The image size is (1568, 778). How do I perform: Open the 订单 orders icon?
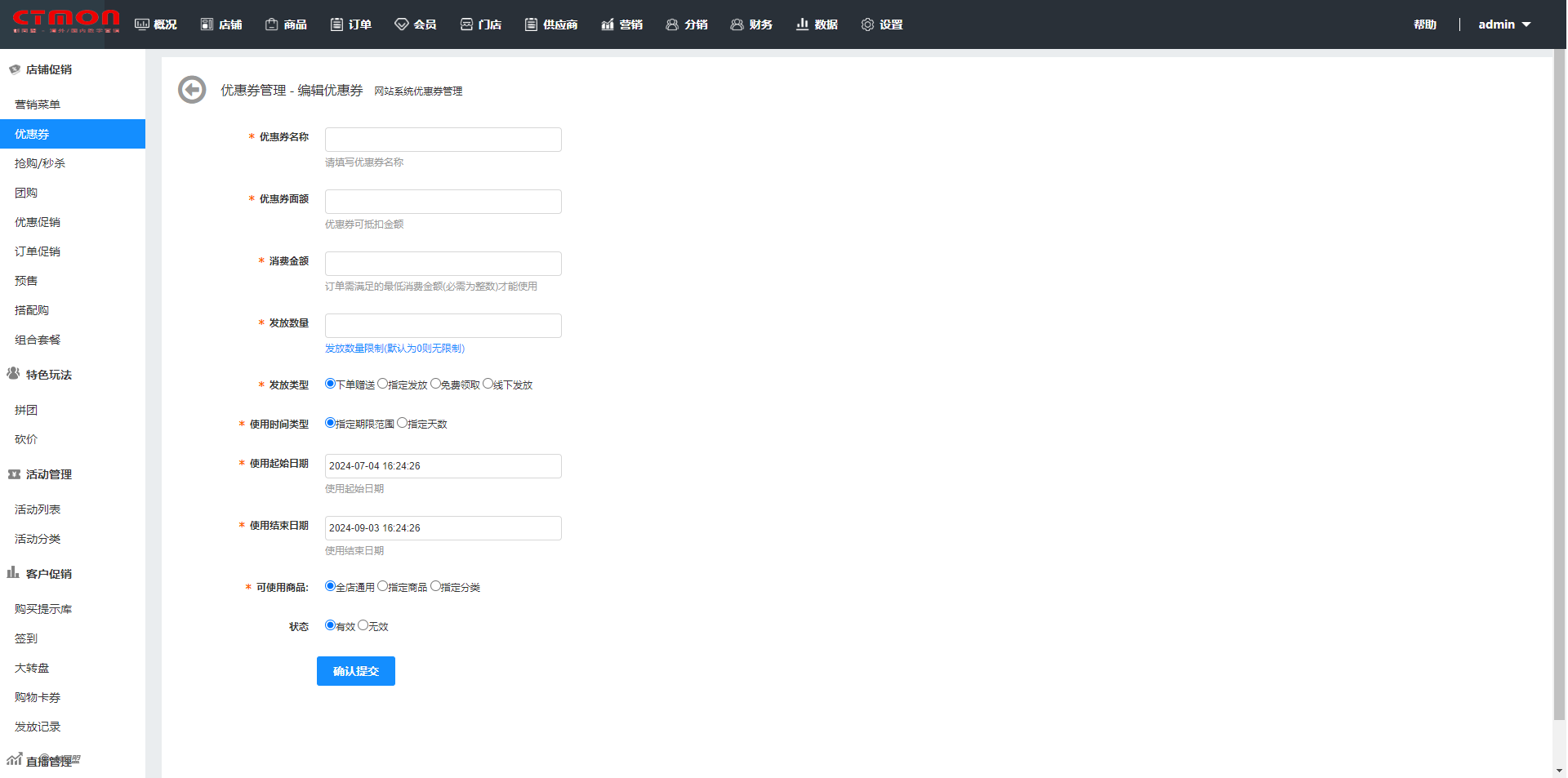coord(336,24)
